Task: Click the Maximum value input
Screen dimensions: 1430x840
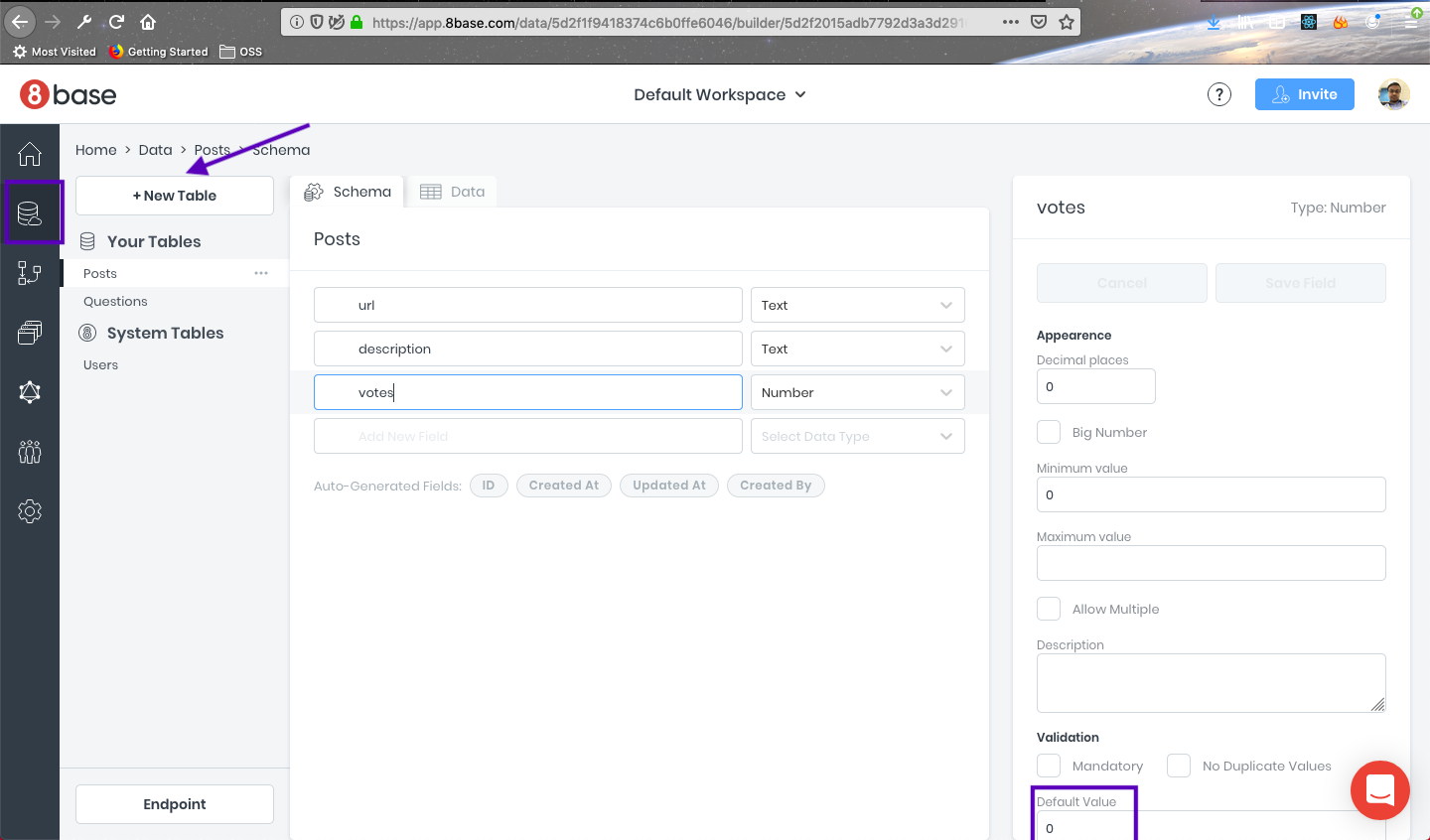Action: click(x=1212, y=563)
